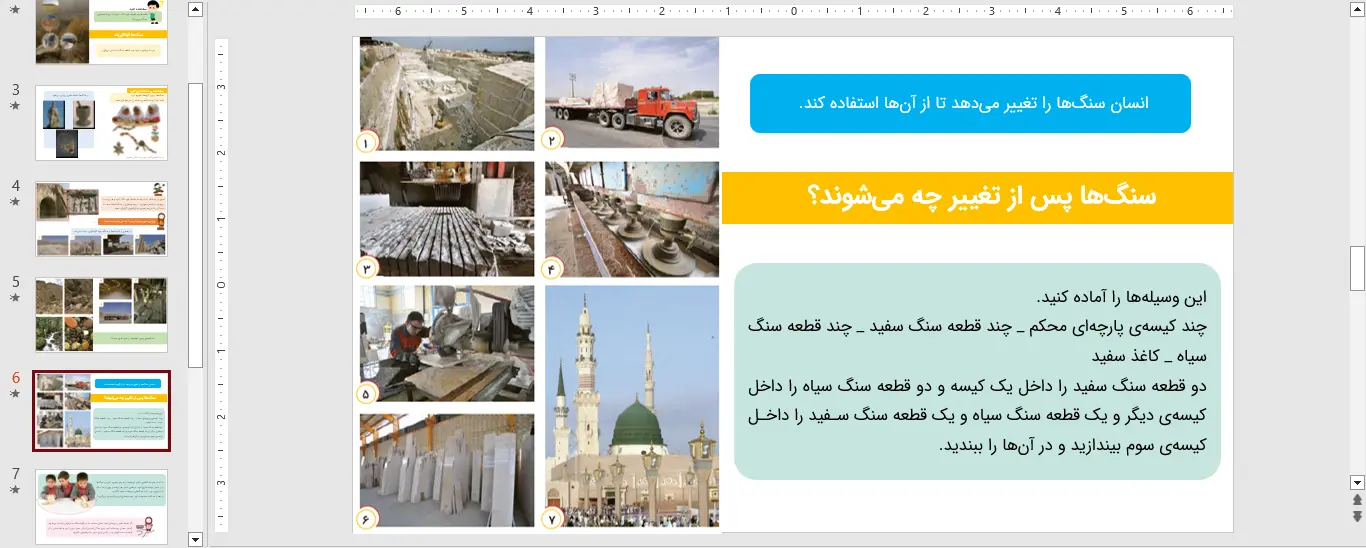
Task: Select slide 7 thumbnail with two children
Action: click(101, 507)
